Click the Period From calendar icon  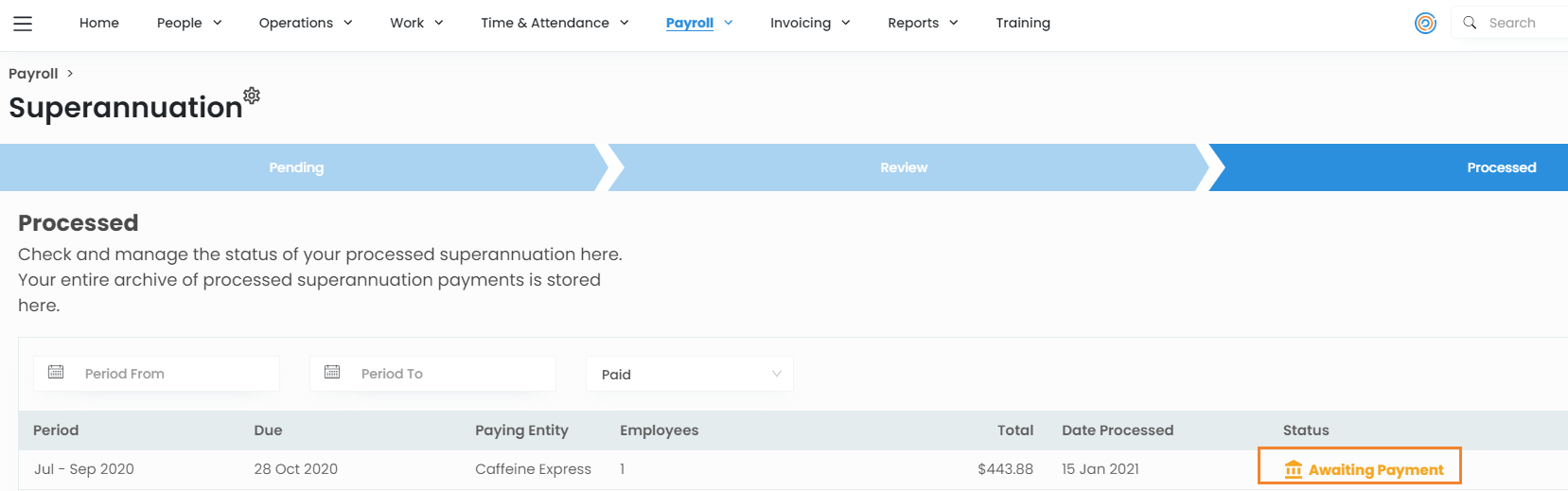point(56,373)
